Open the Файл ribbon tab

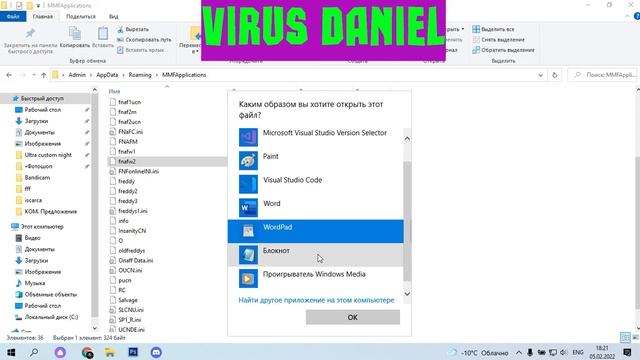(13, 16)
